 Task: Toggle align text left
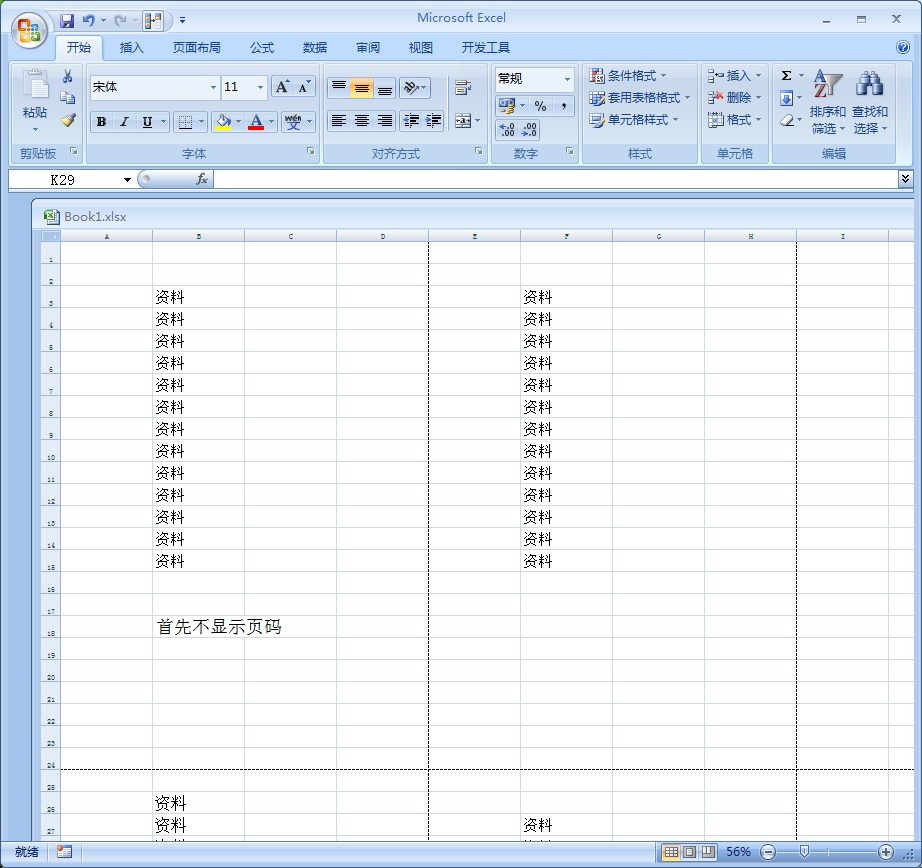(x=339, y=121)
